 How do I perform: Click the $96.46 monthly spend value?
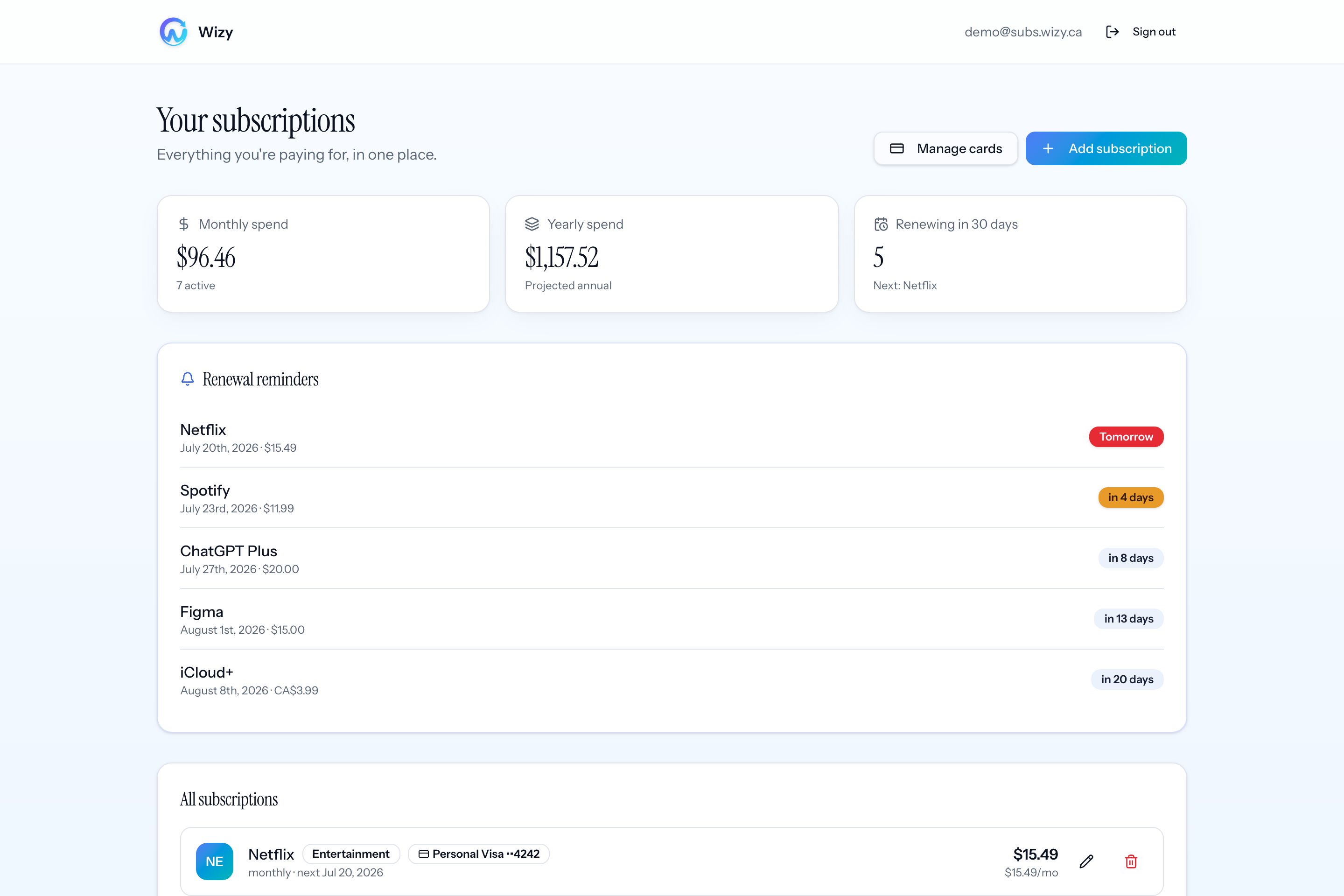[x=206, y=257]
